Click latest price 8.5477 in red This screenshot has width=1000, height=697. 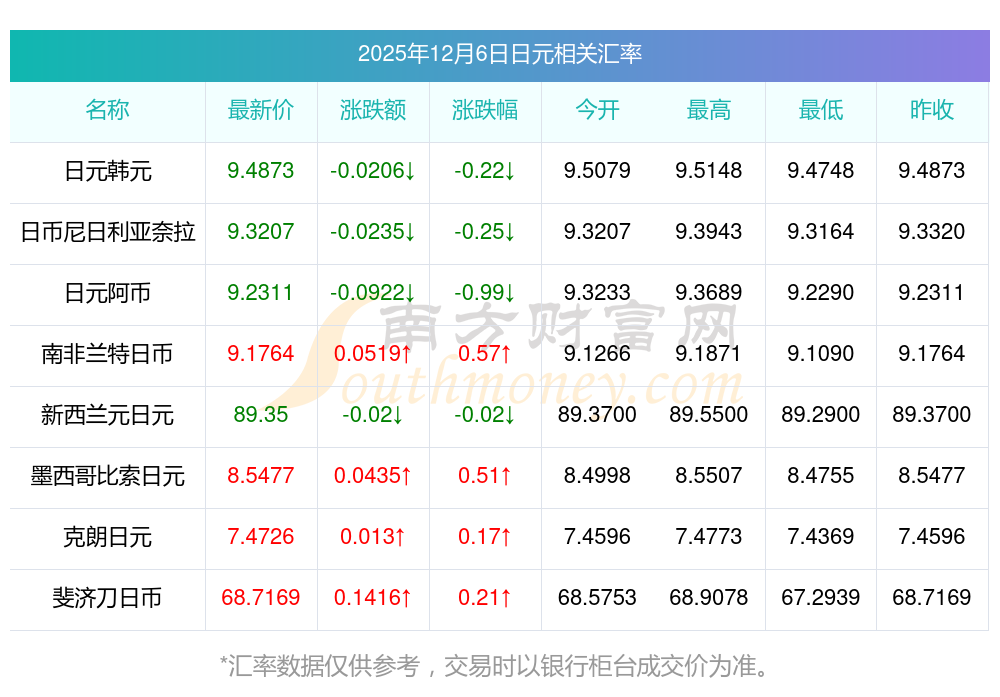click(261, 475)
